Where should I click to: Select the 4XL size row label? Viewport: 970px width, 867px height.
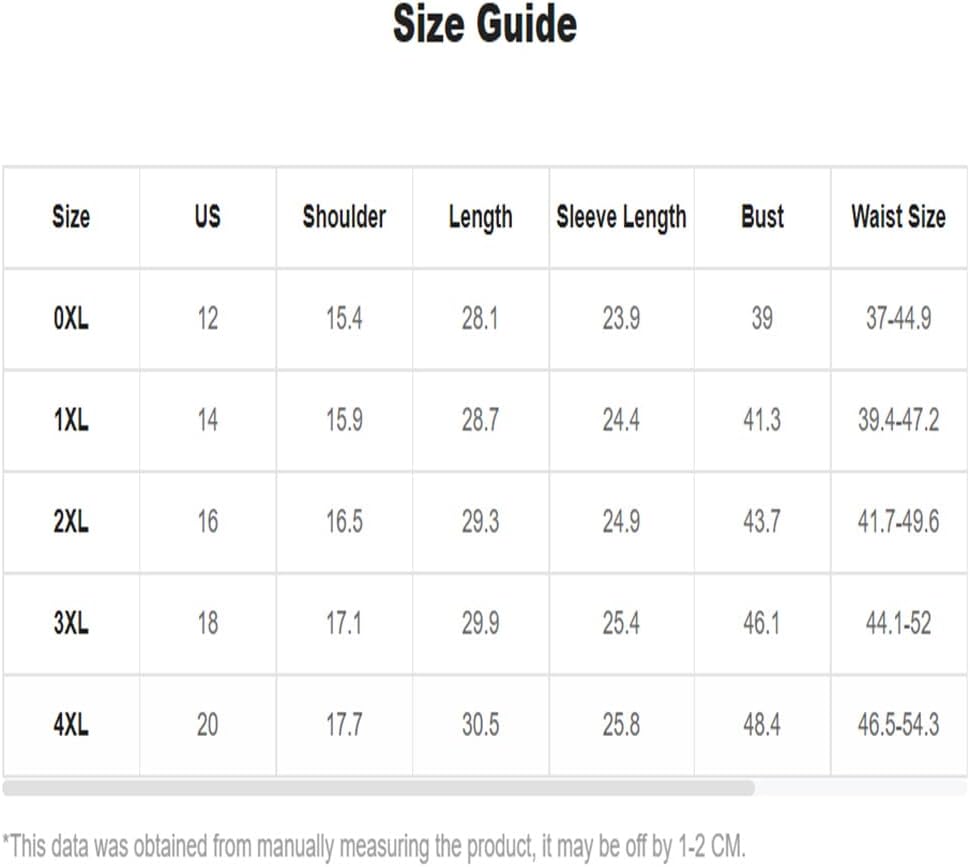71,725
